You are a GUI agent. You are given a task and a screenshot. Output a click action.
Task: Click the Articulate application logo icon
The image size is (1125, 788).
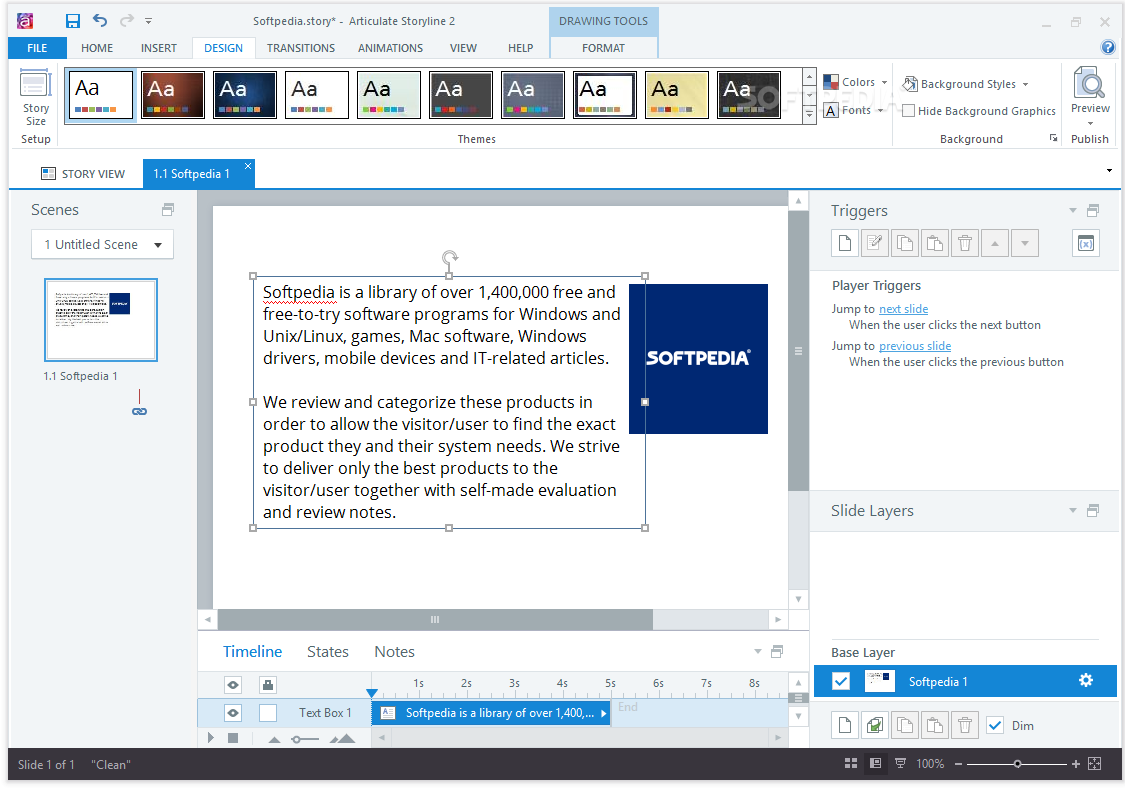pos(25,21)
